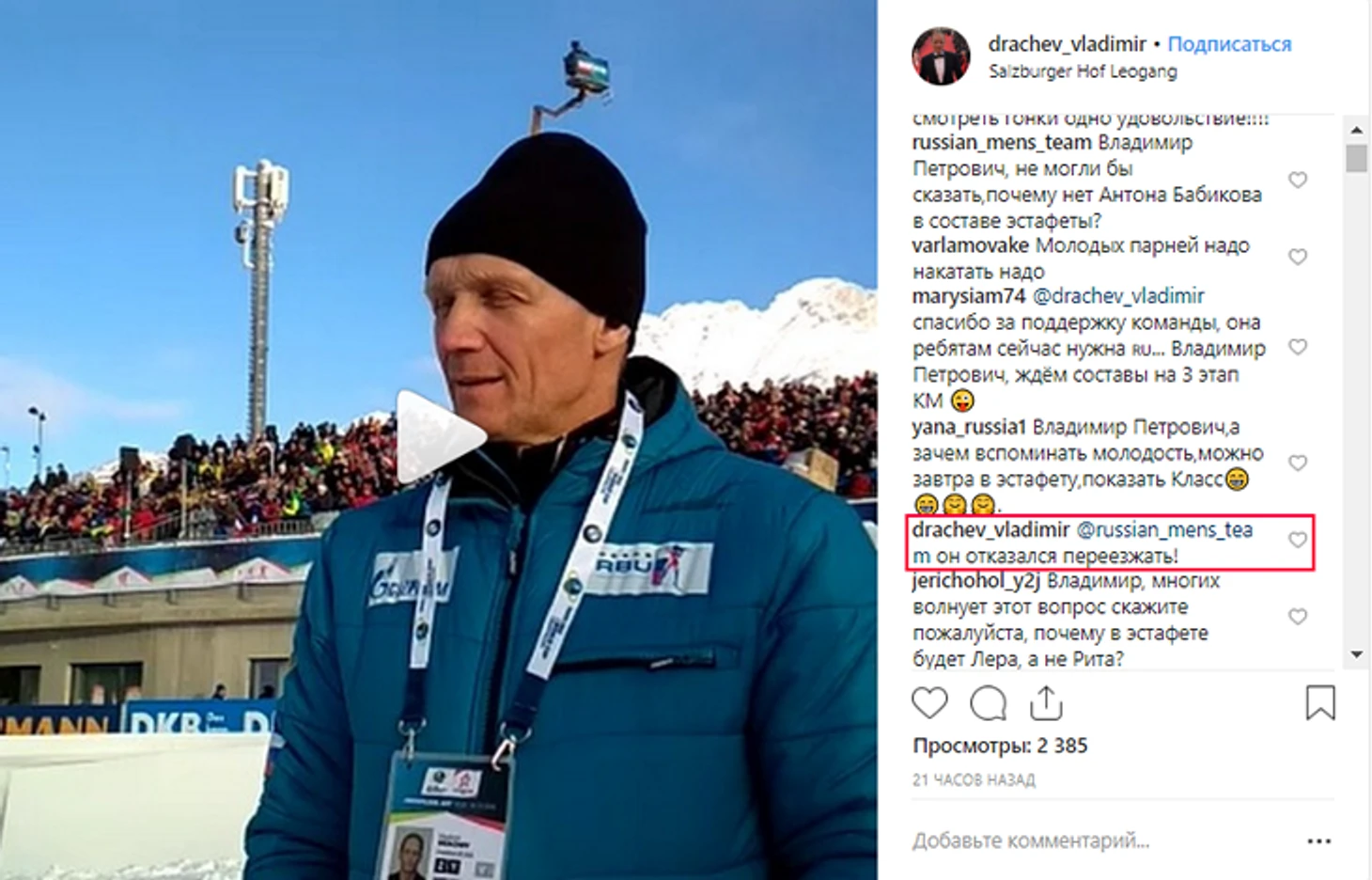Open comments with the speech bubble icon

[988, 703]
